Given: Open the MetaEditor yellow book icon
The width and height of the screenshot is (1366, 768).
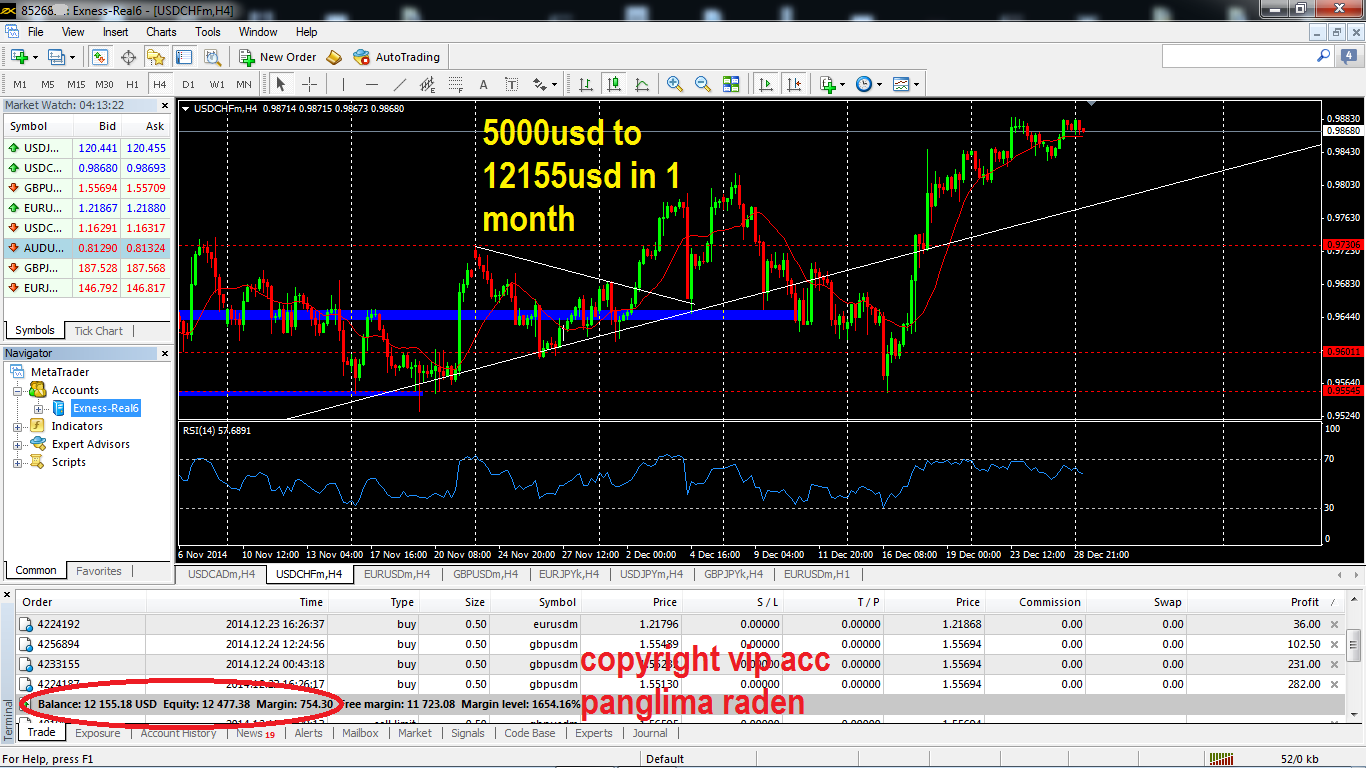Looking at the screenshot, I should 334,57.
